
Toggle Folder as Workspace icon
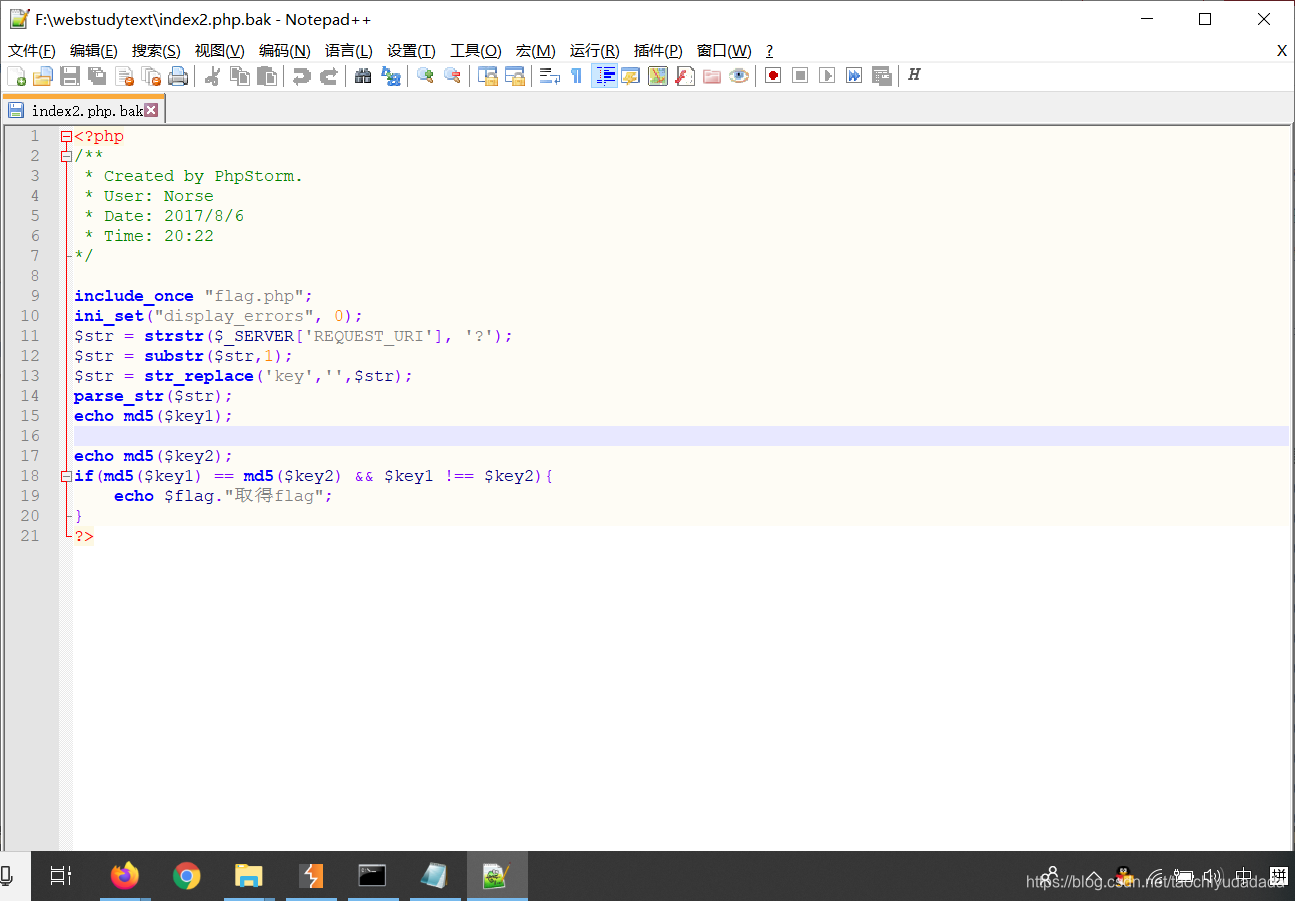pos(712,76)
